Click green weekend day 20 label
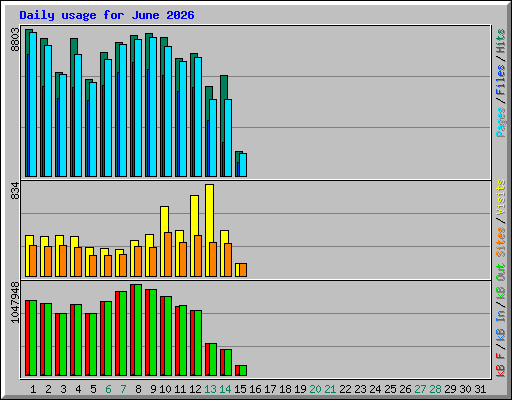Image resolution: width=512 pixels, height=400 pixels. tap(315, 389)
